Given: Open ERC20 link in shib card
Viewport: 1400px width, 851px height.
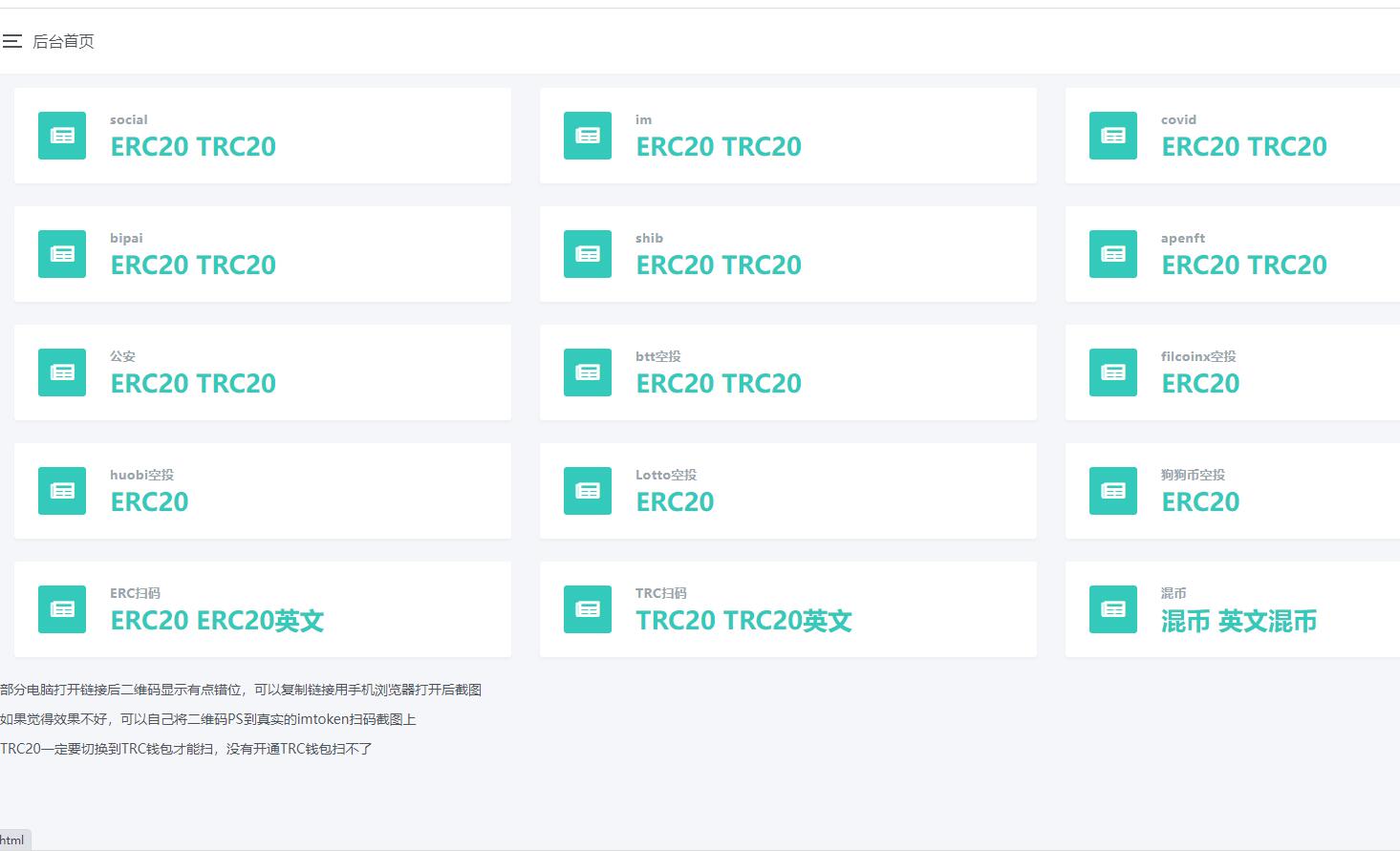Looking at the screenshot, I should coord(675,266).
